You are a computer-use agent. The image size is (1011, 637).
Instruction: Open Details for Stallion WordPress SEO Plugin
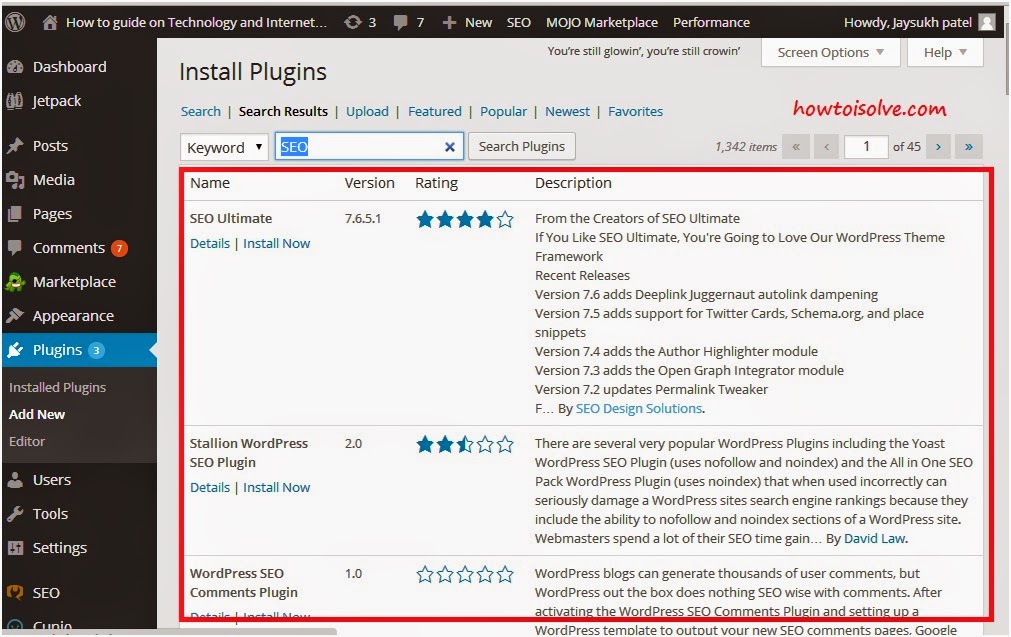point(210,487)
